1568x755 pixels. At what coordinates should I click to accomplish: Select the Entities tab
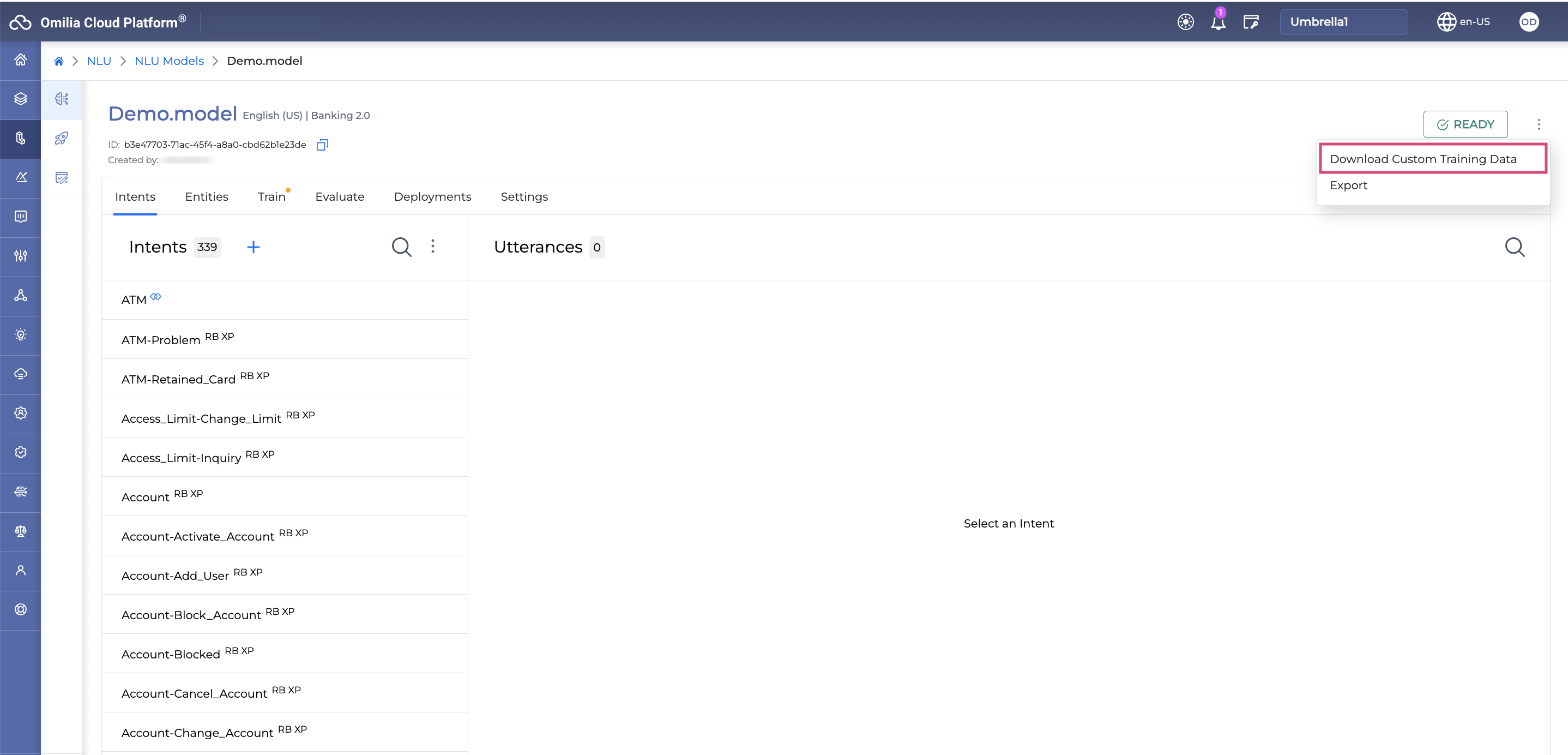click(206, 196)
